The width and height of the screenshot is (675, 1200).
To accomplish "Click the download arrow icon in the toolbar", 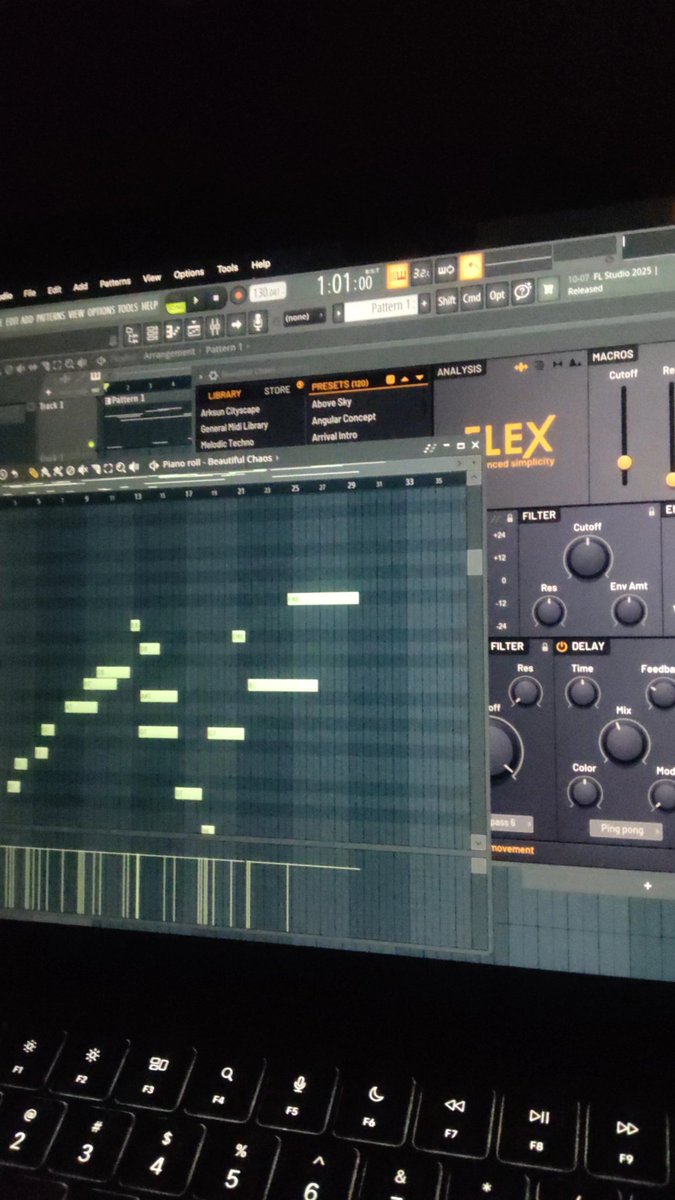I will [x=236, y=323].
